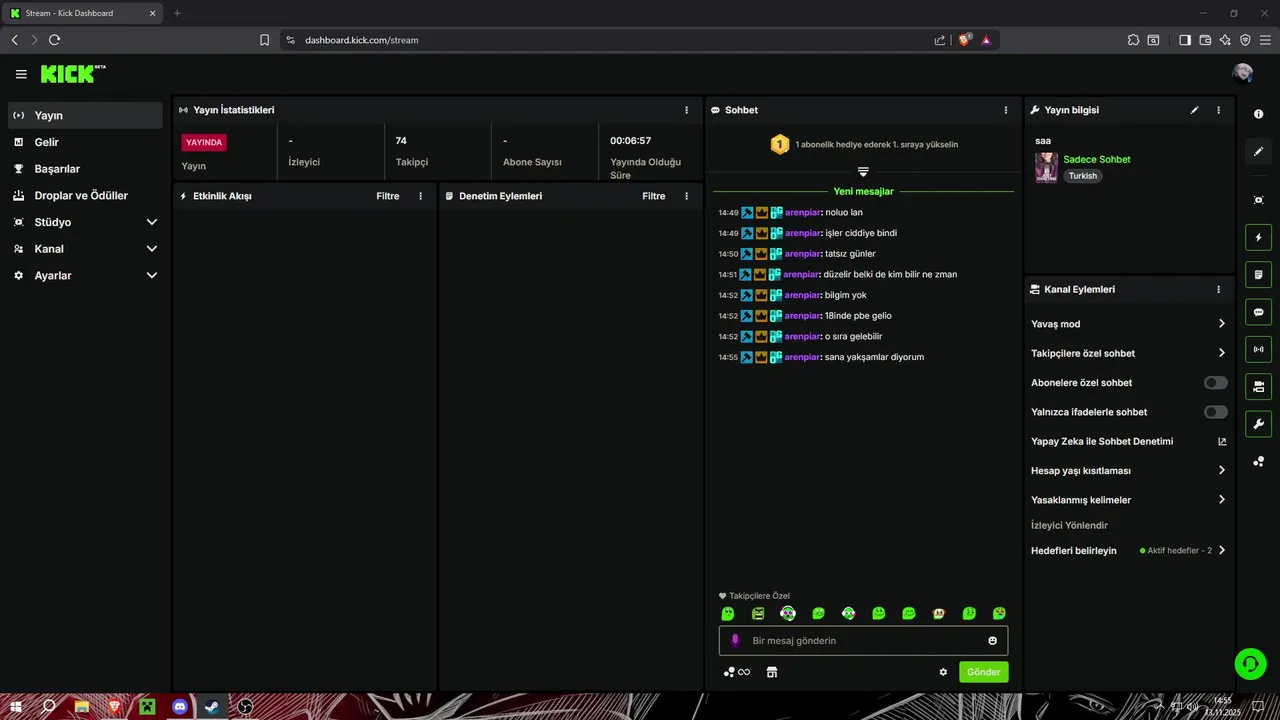Open Yayın bilgisi three-dot menu
This screenshot has width=1280, height=720.
(1218, 110)
